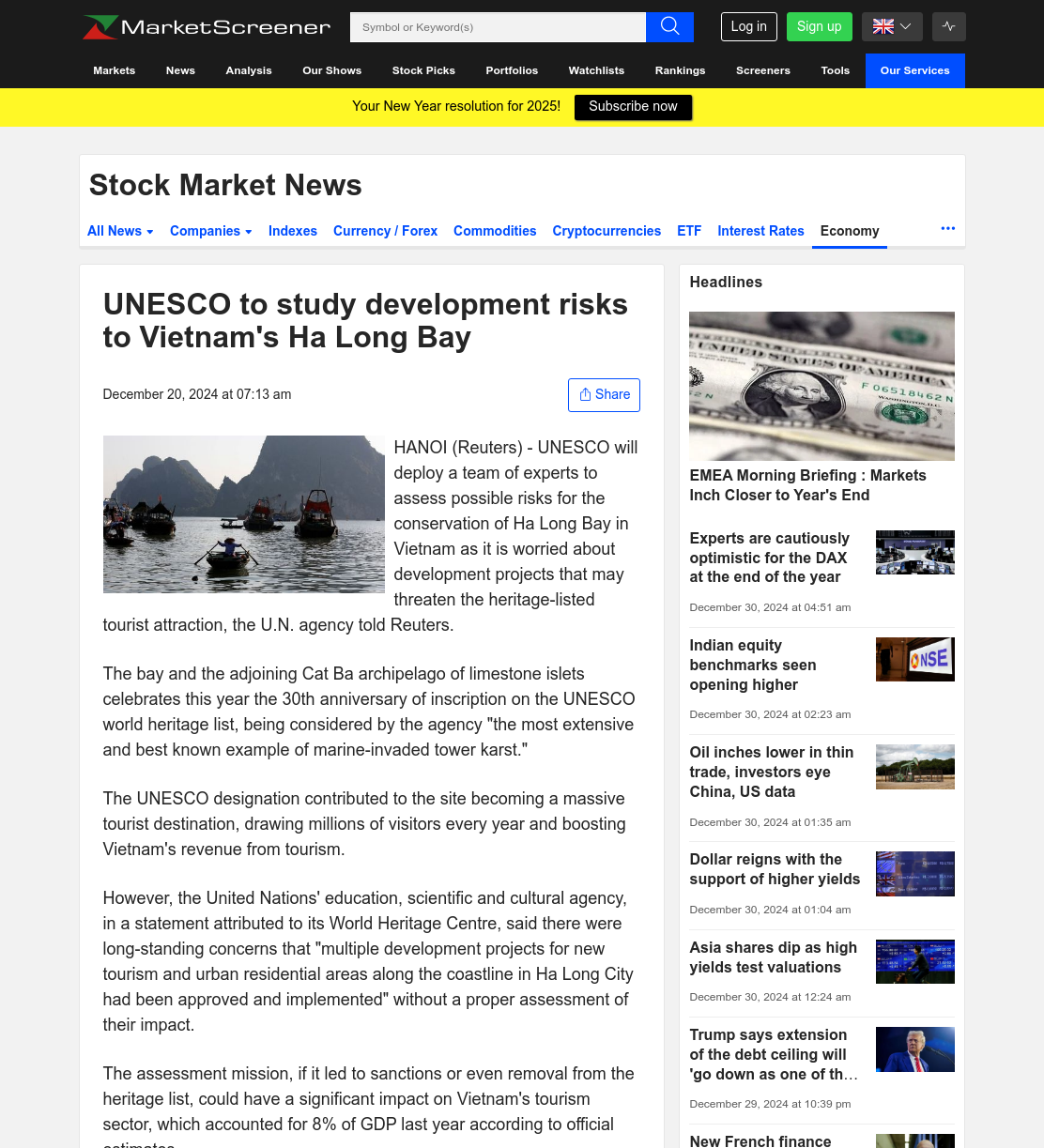Switch to the Commodities tab
The image size is (1044, 1148).
click(x=495, y=231)
